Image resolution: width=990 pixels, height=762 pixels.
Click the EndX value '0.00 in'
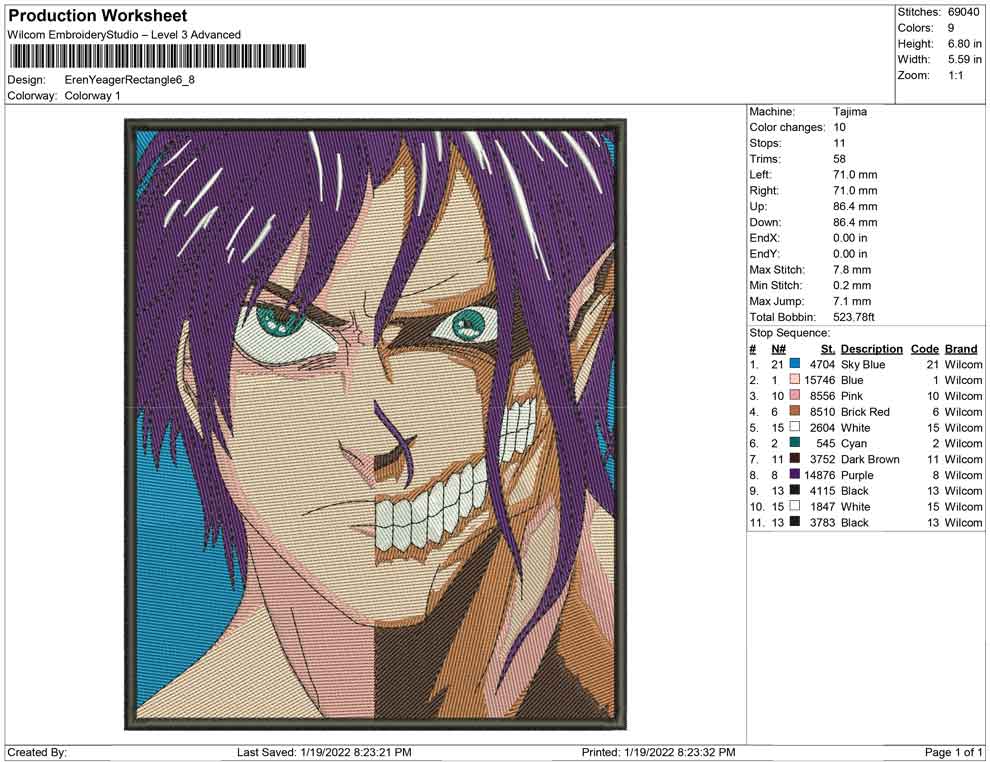coord(850,238)
